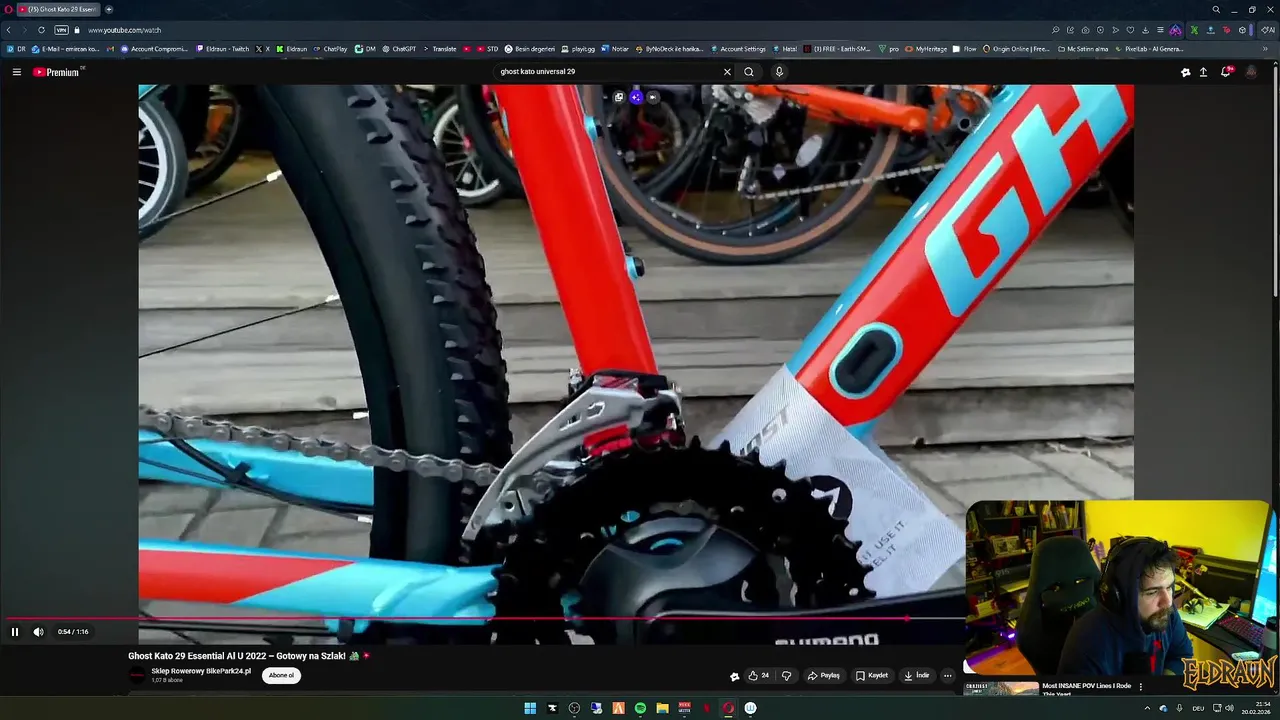Click the browser back arrow
Viewport: 1280px width, 720px height.
click(x=8, y=30)
